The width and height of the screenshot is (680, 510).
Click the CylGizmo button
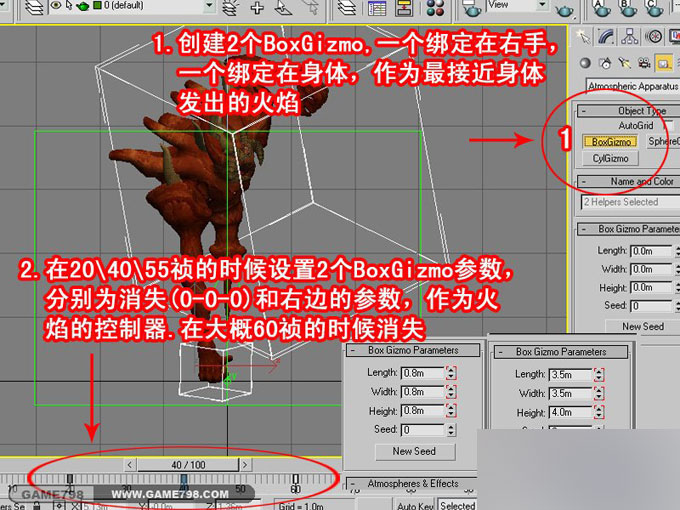coord(610,159)
